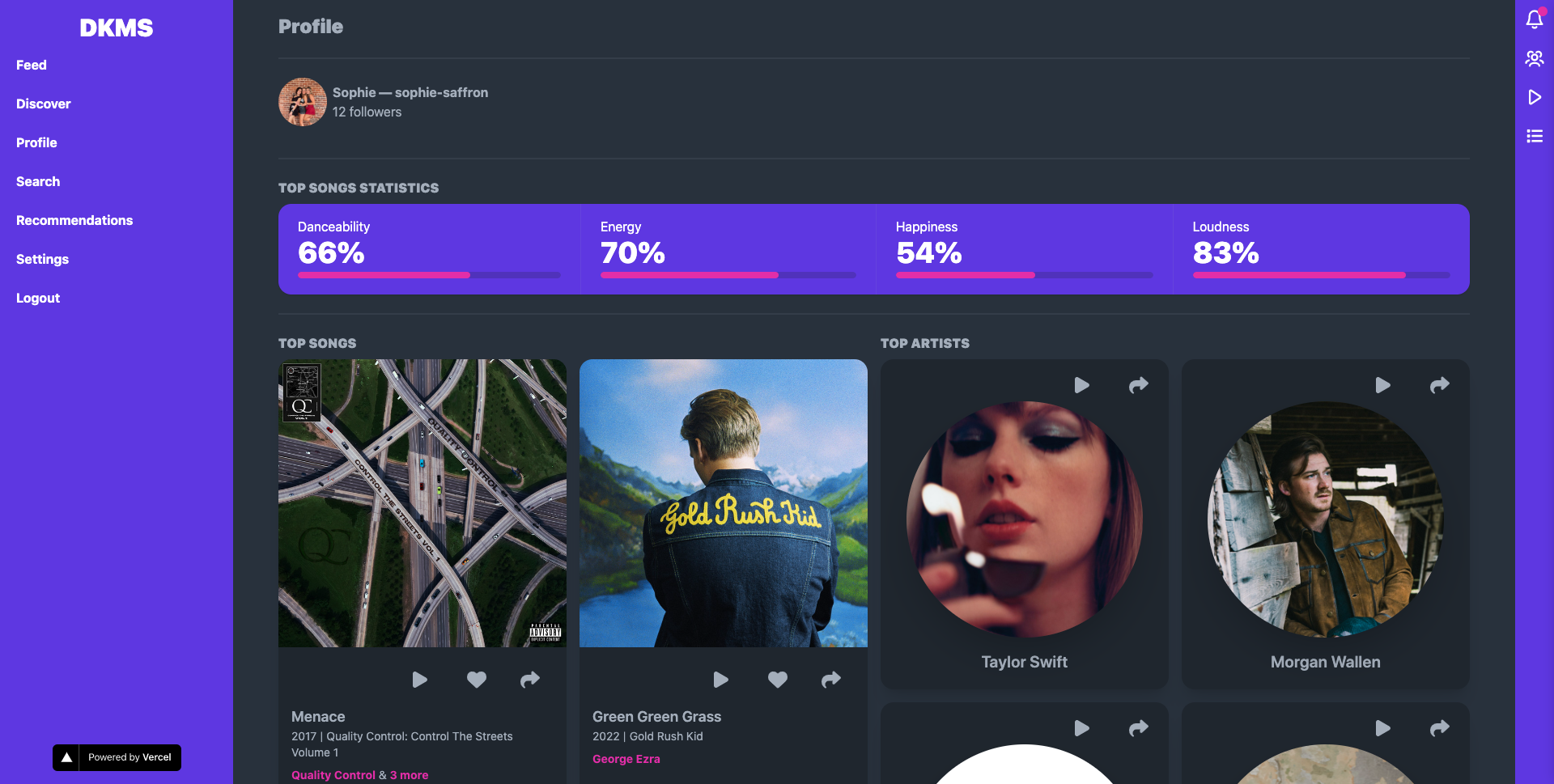
Task: Open Menace album cover
Action: [422, 503]
